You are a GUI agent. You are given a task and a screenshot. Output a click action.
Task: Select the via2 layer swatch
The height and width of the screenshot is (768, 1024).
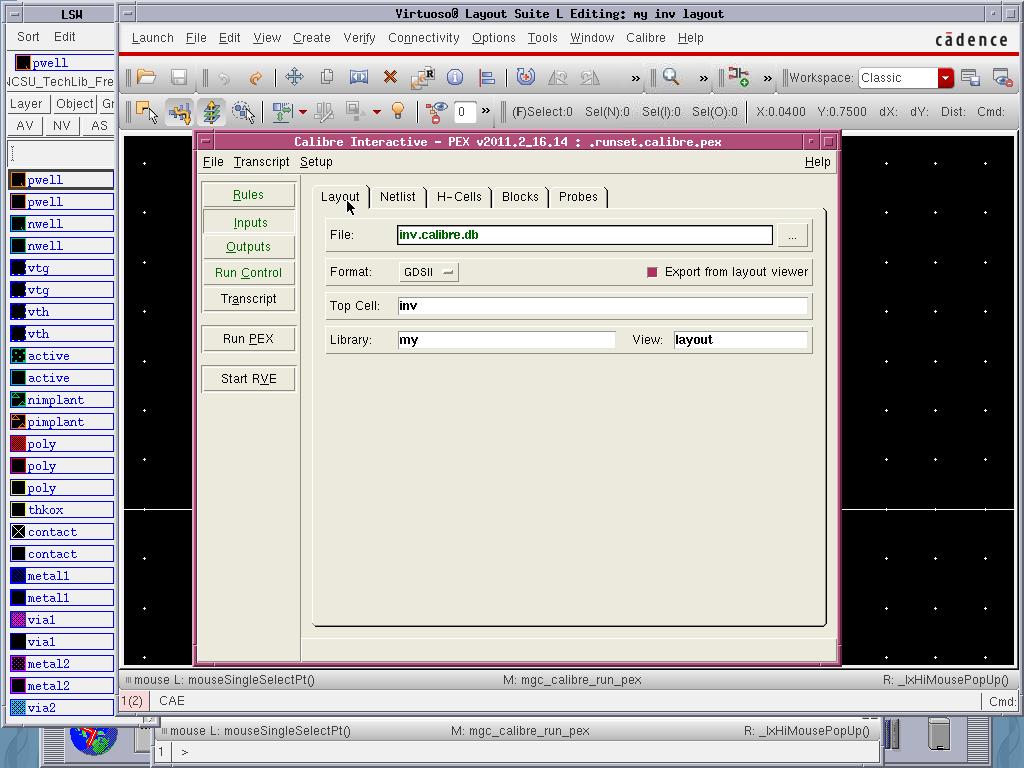pyautogui.click(x=18, y=707)
